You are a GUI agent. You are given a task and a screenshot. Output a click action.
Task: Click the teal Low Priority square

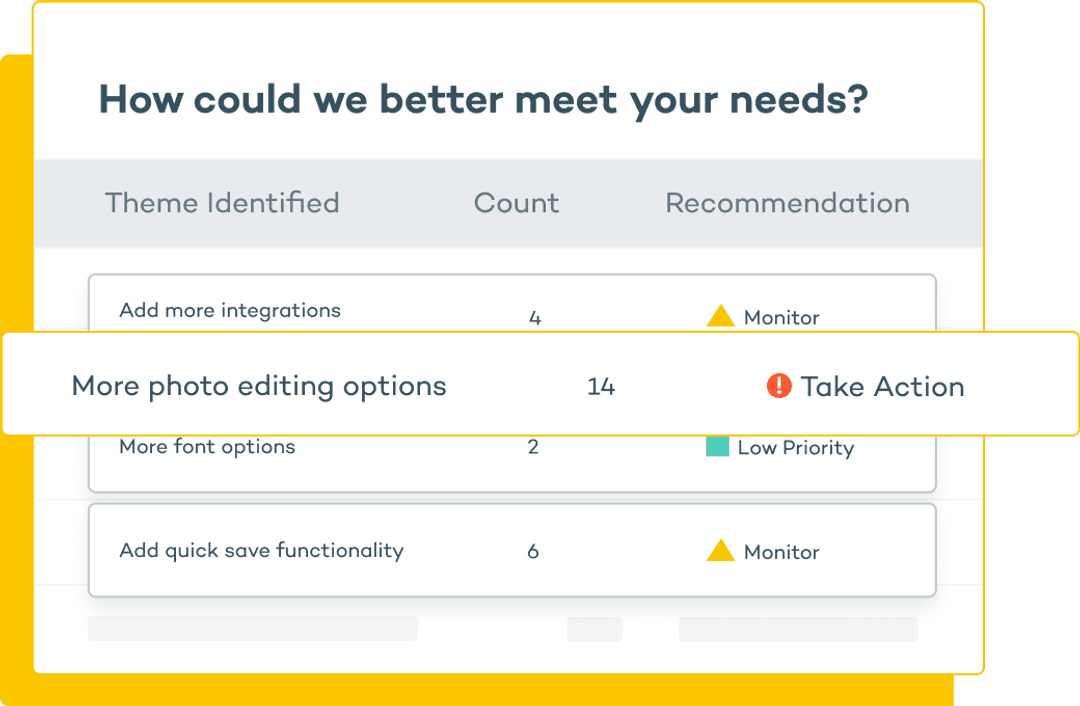(x=717, y=446)
